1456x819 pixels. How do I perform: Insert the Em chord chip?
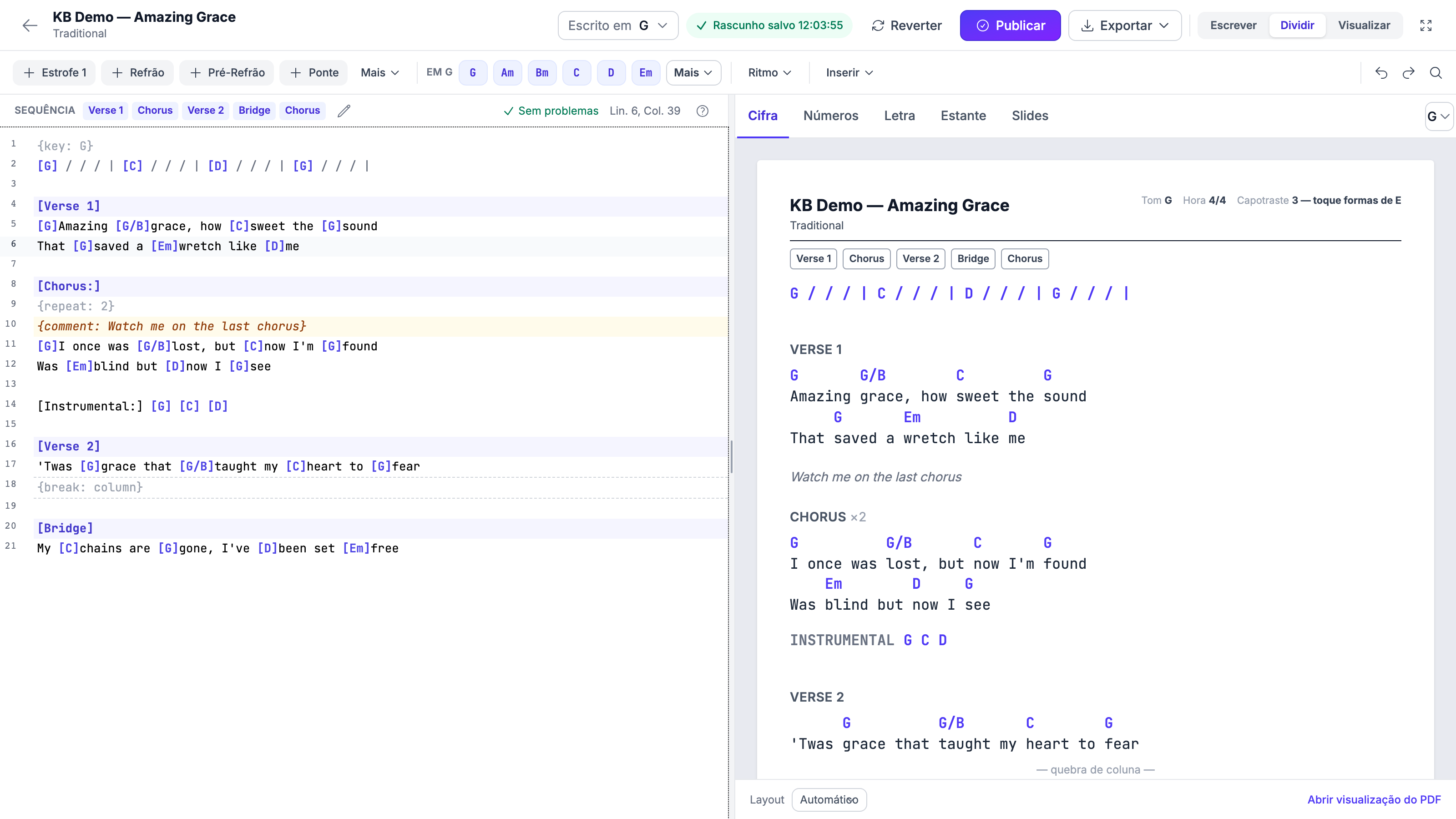click(x=646, y=73)
